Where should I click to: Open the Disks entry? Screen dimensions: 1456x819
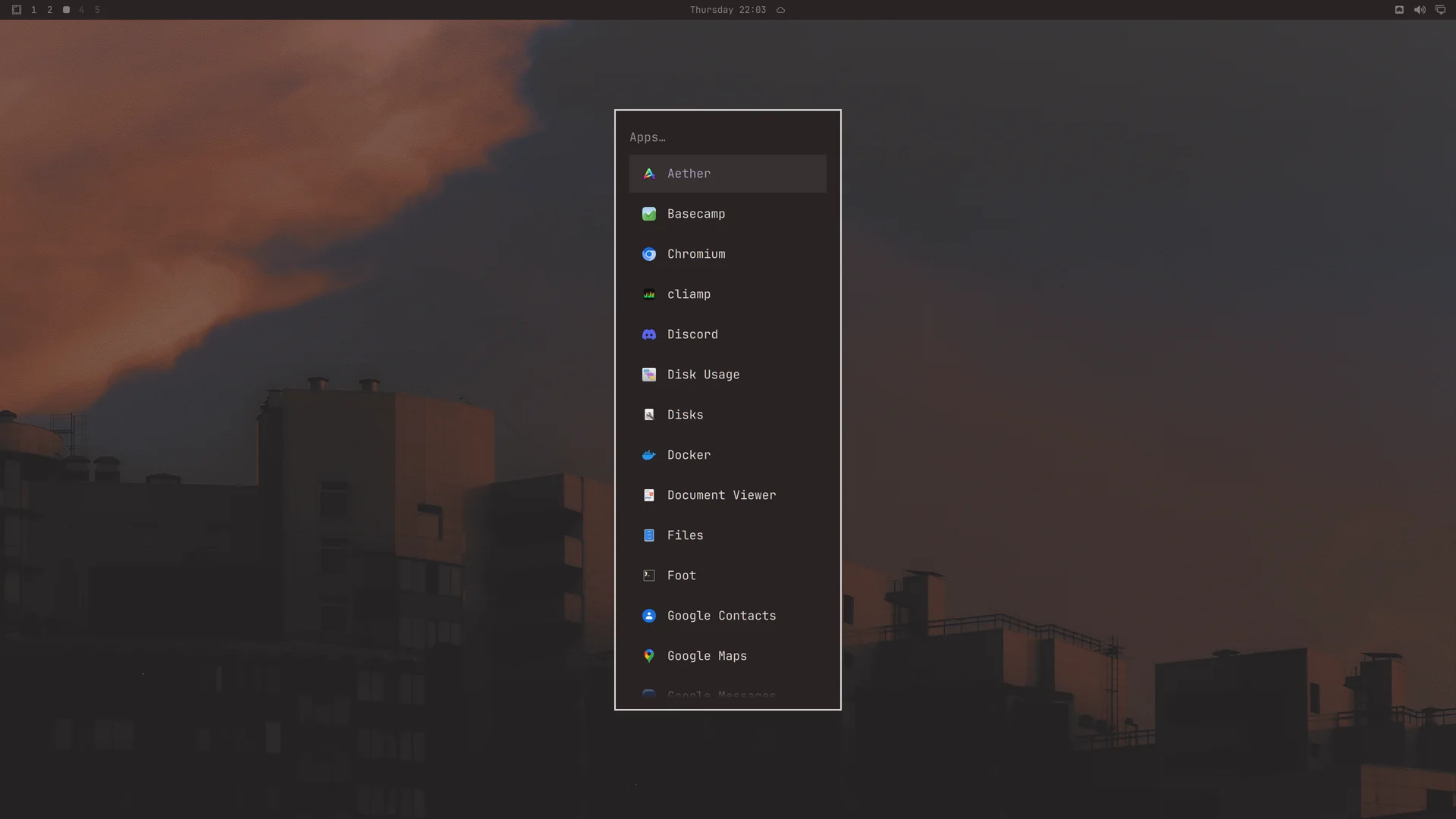pos(728,415)
